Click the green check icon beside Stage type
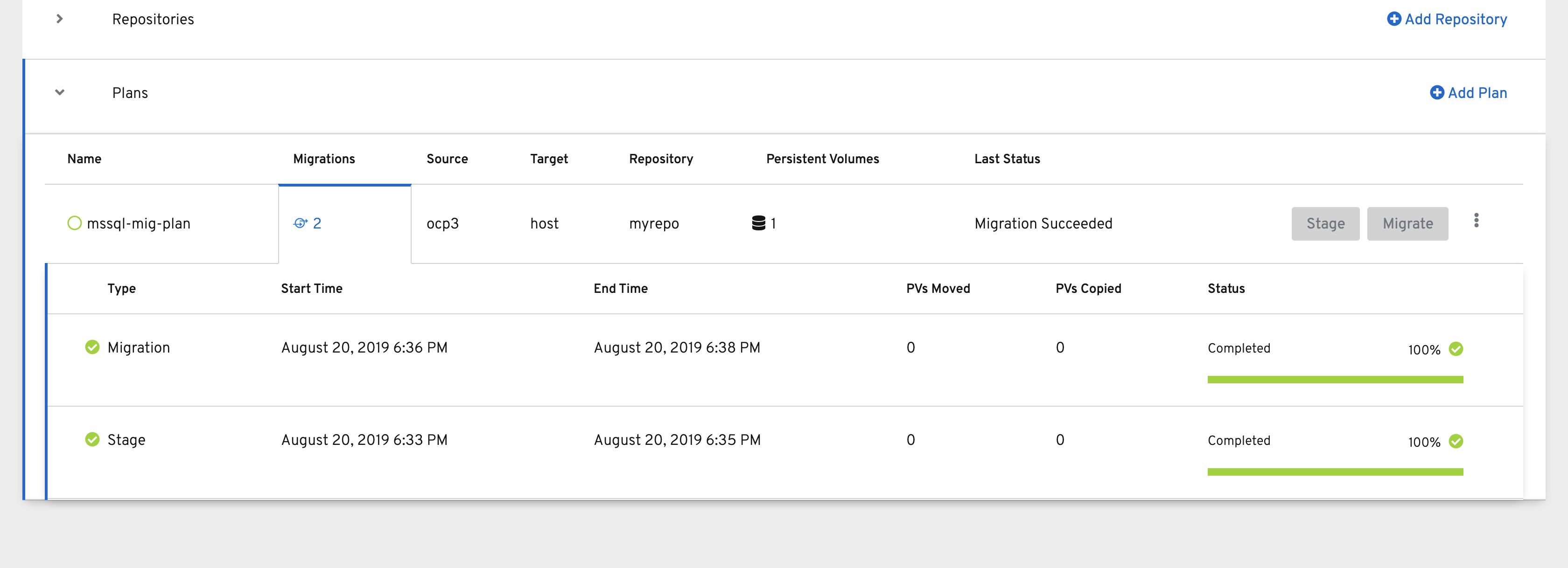Viewport: 1568px width, 568px height. click(92, 439)
